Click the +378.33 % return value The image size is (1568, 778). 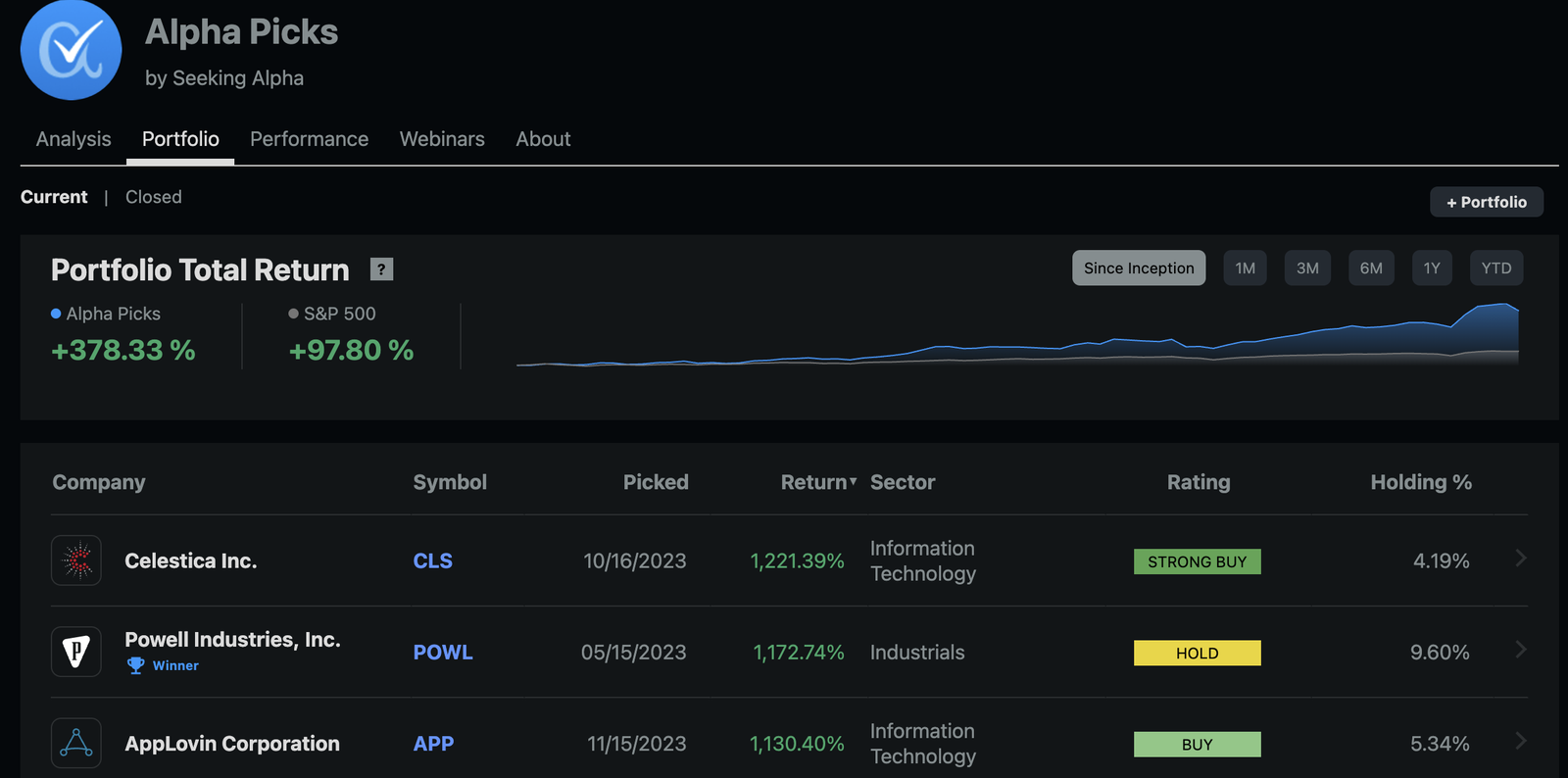pyautogui.click(x=123, y=350)
